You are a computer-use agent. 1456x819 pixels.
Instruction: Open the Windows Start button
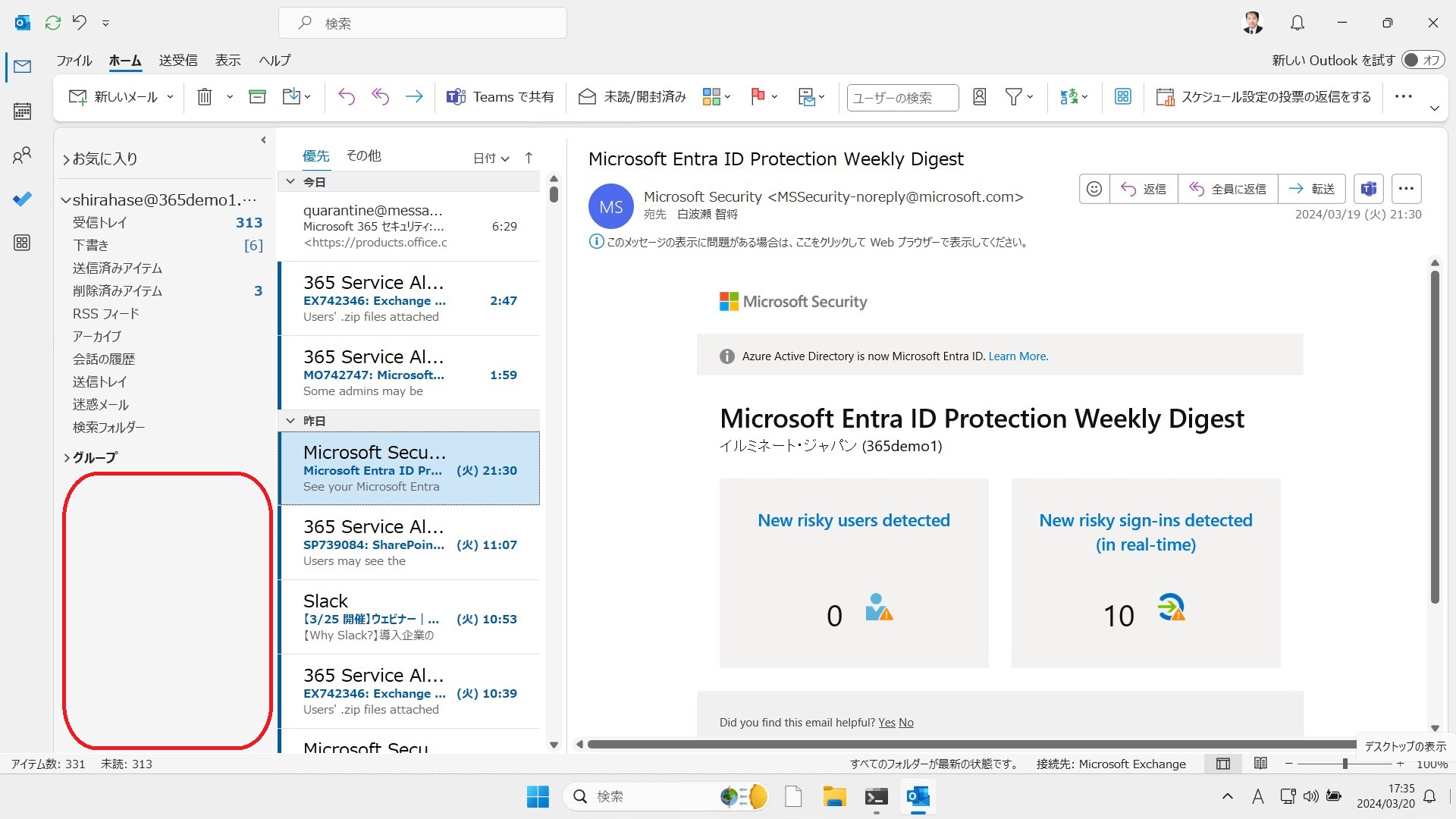coord(538,796)
